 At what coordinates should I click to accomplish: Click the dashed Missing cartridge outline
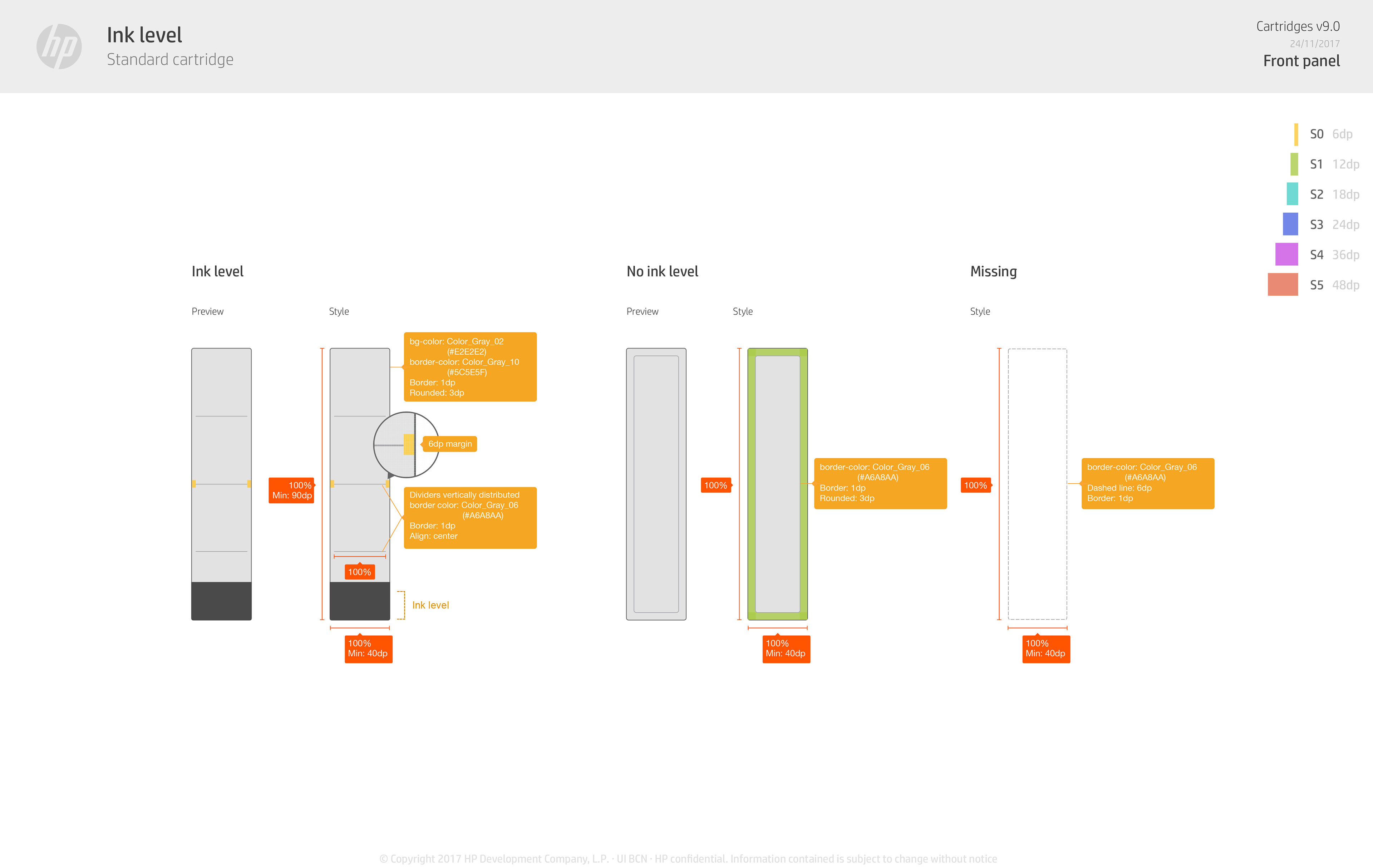[x=1037, y=483]
